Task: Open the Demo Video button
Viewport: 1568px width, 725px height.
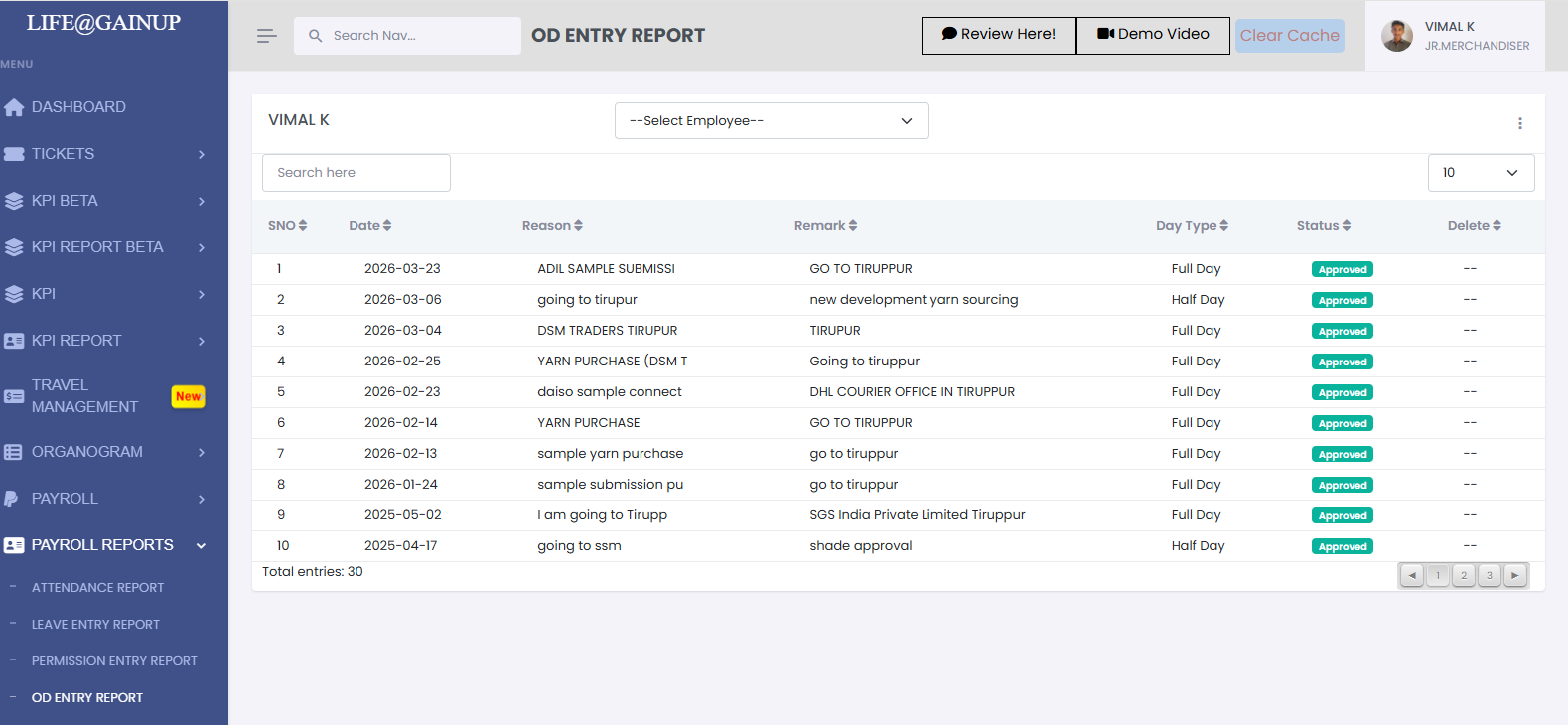Action: [1153, 35]
